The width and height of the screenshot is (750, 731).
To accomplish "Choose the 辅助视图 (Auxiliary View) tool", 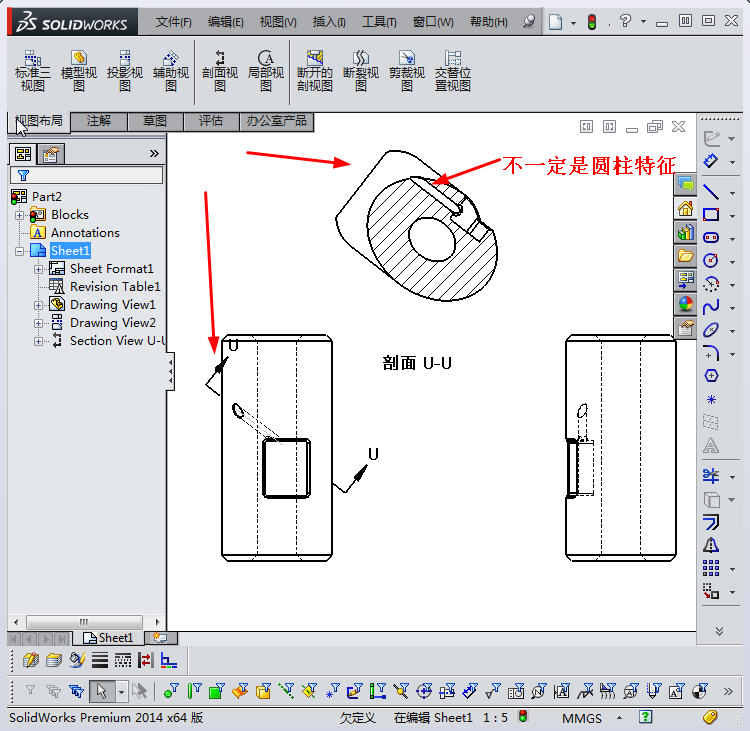I will [171, 71].
